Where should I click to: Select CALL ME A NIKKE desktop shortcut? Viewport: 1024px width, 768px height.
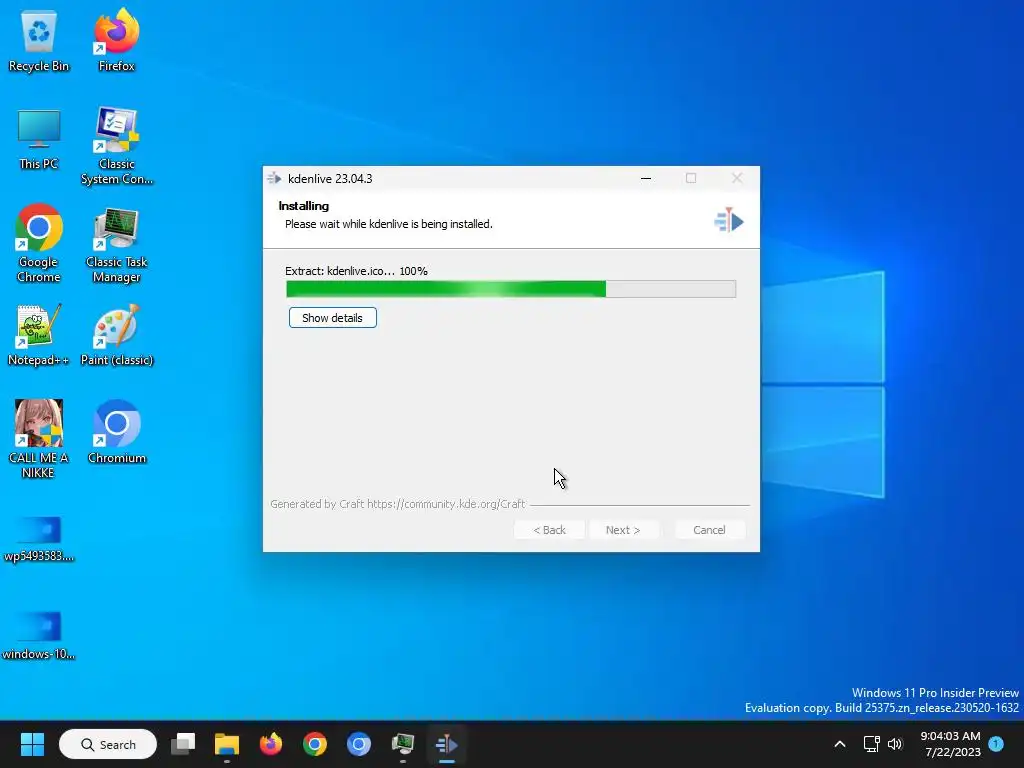pyautogui.click(x=39, y=439)
